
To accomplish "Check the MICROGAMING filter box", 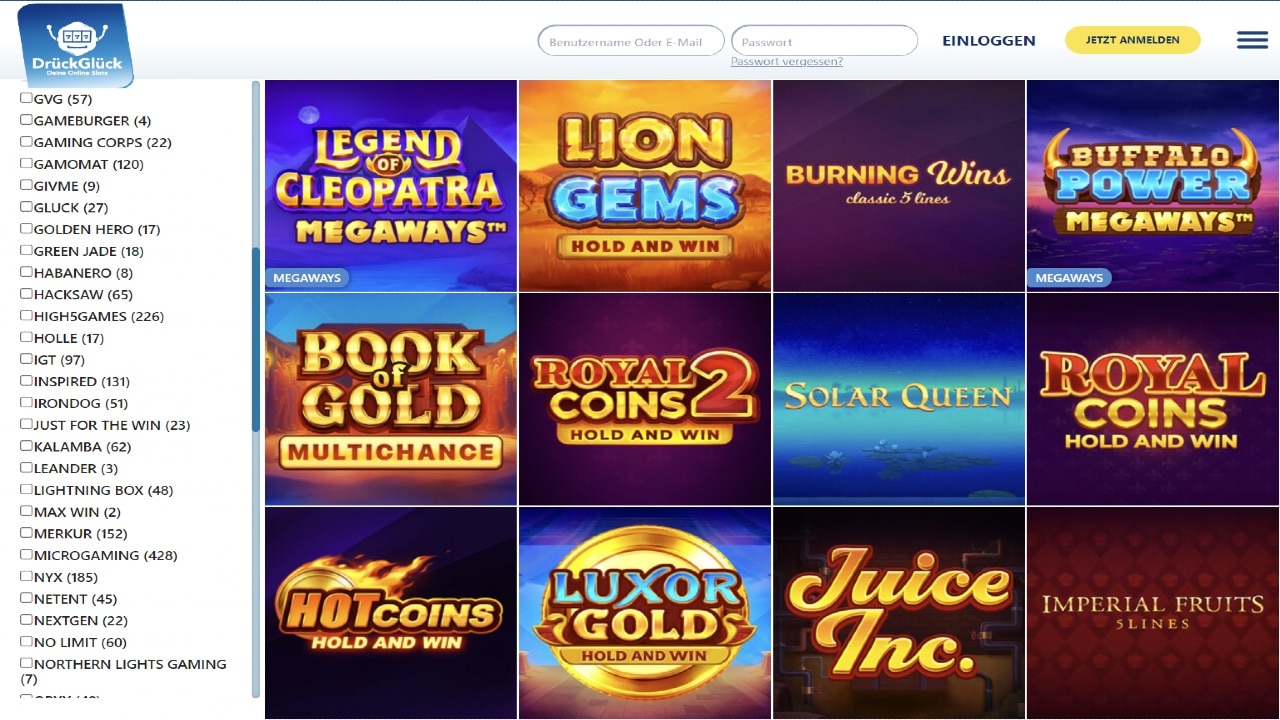I will pyautogui.click(x=27, y=554).
